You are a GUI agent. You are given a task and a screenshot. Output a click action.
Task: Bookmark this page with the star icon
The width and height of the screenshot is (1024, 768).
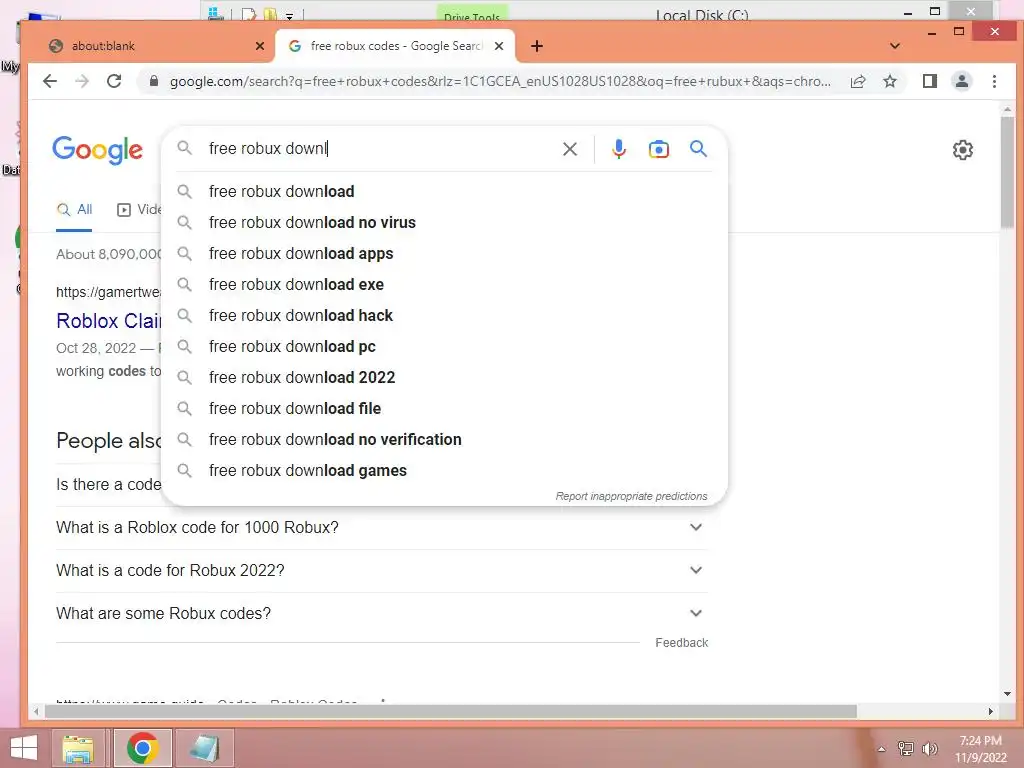click(889, 81)
